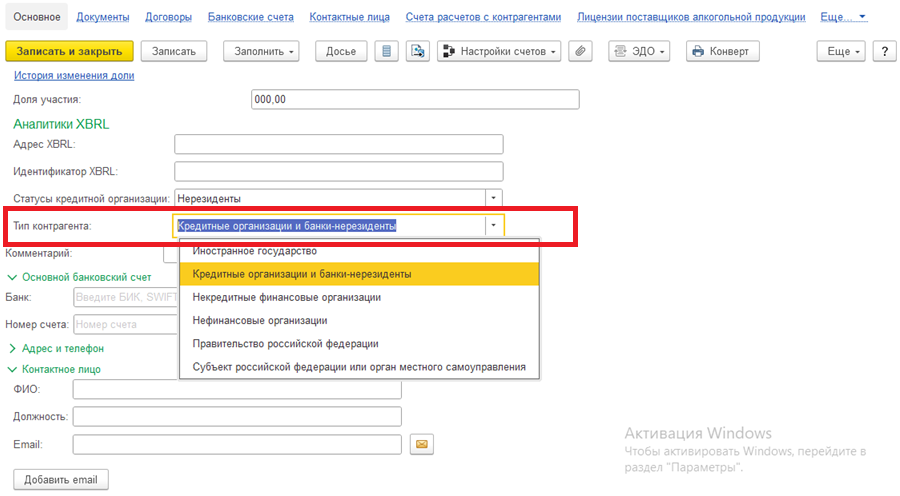This screenshot has height=496, width=900.
Task: Choose Иностранное государство option in list
Action: (254, 250)
